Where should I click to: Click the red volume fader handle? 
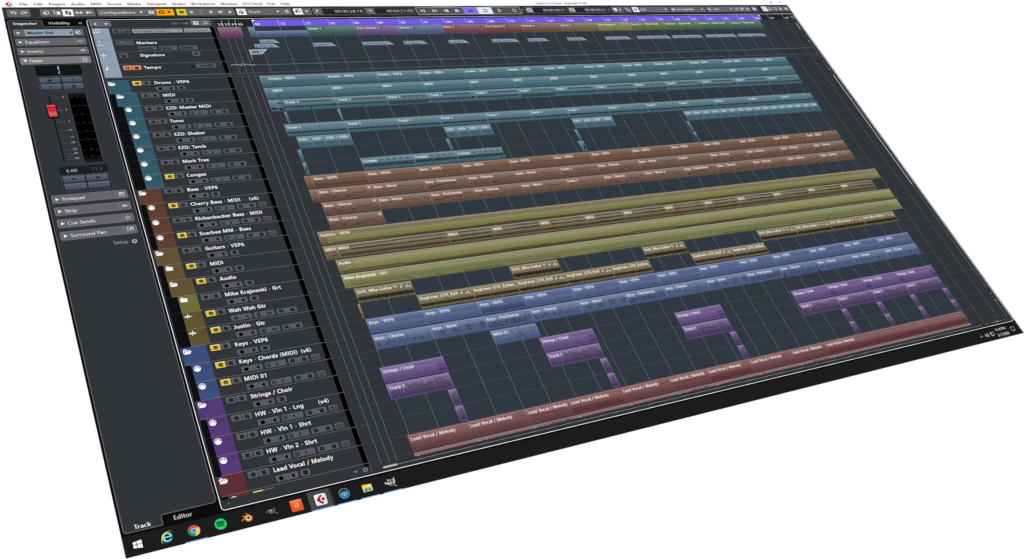[52, 110]
